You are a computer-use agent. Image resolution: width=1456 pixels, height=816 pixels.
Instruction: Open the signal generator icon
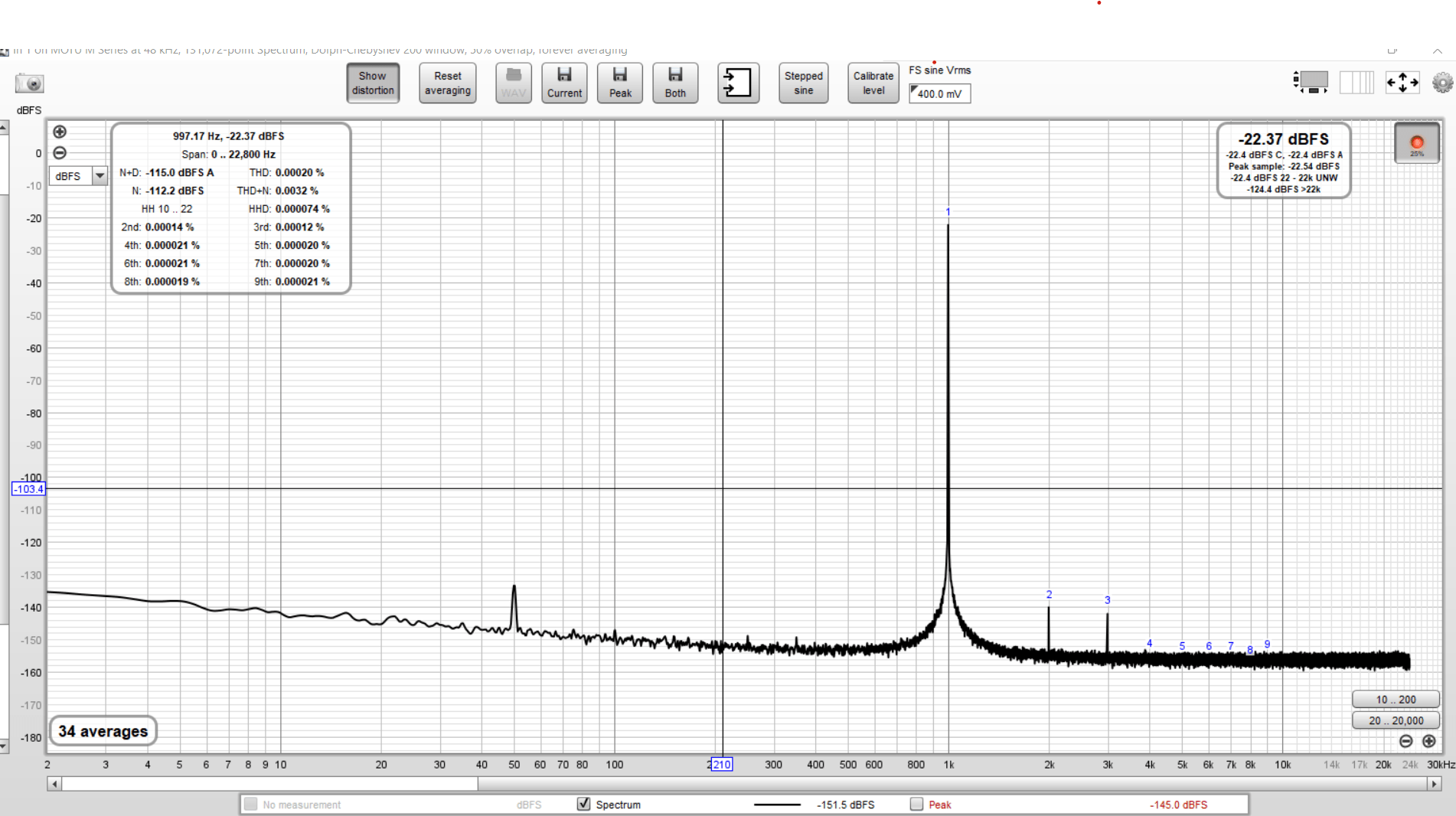coord(1311,82)
